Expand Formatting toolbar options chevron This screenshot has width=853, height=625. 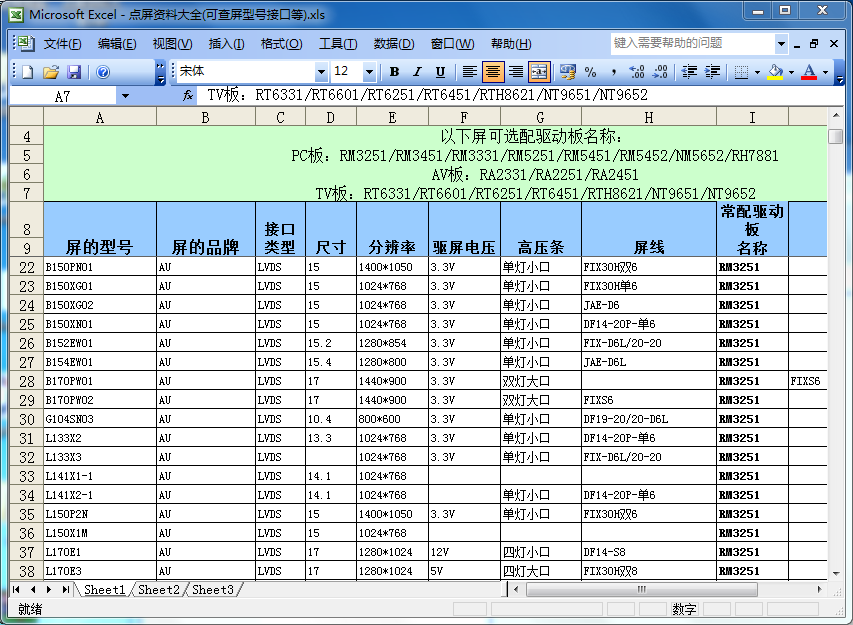point(840,72)
